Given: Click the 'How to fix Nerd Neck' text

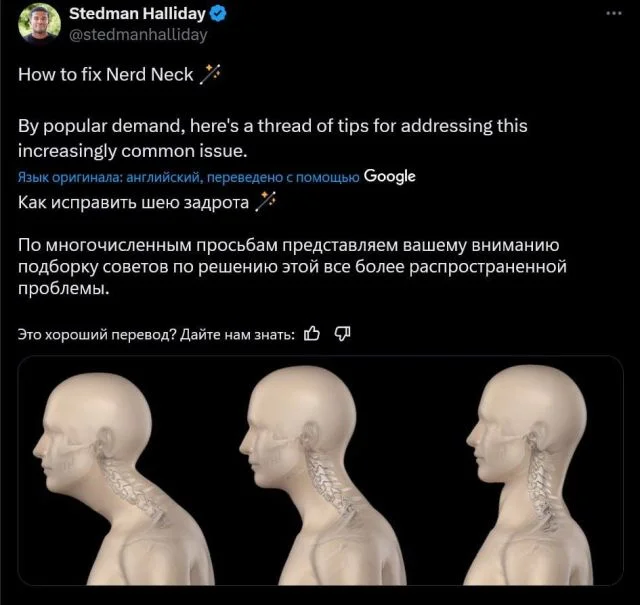Looking at the screenshot, I should (x=105, y=75).
